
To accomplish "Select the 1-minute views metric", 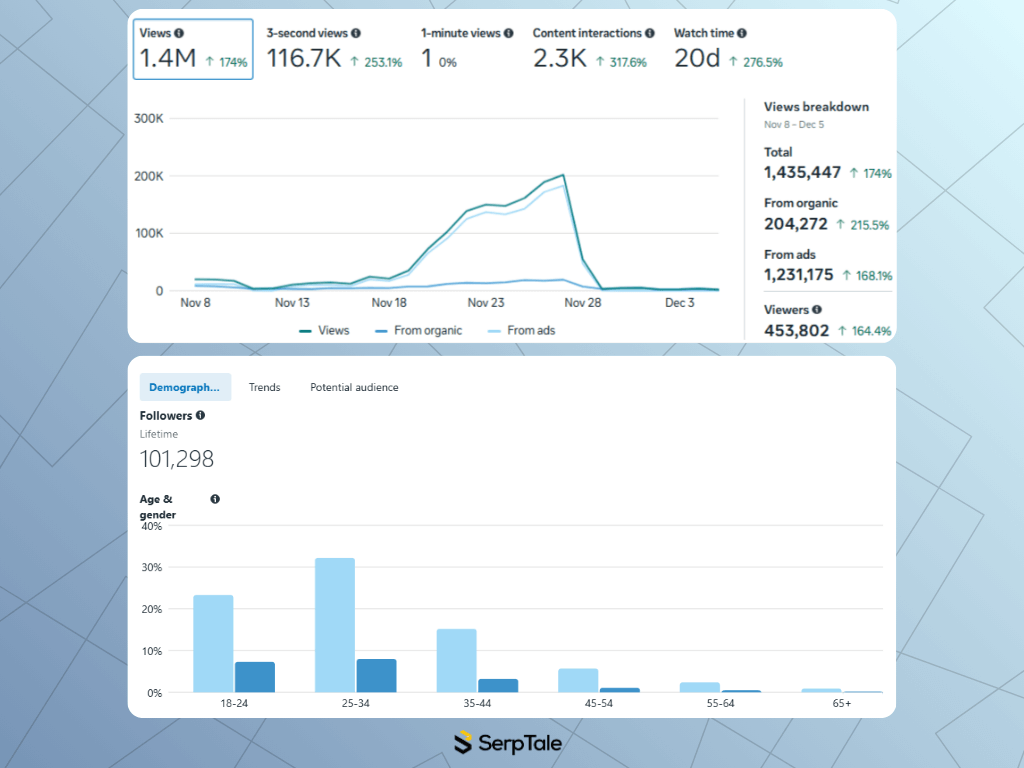I will tap(467, 50).
